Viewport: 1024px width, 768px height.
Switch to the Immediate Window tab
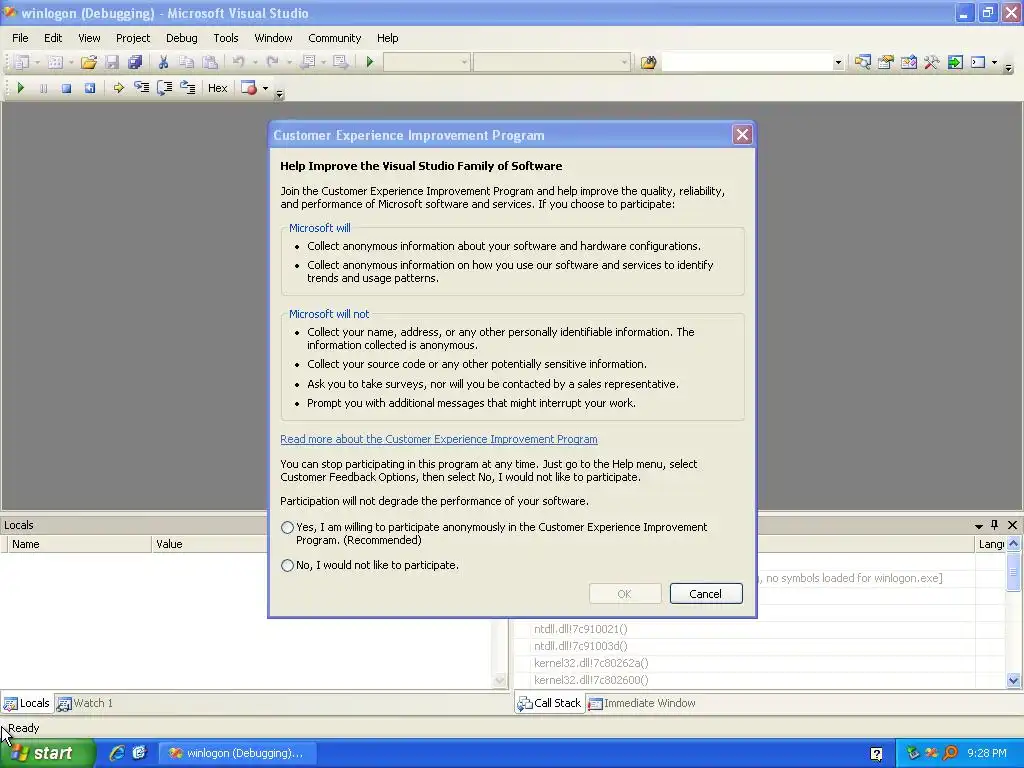pos(643,703)
